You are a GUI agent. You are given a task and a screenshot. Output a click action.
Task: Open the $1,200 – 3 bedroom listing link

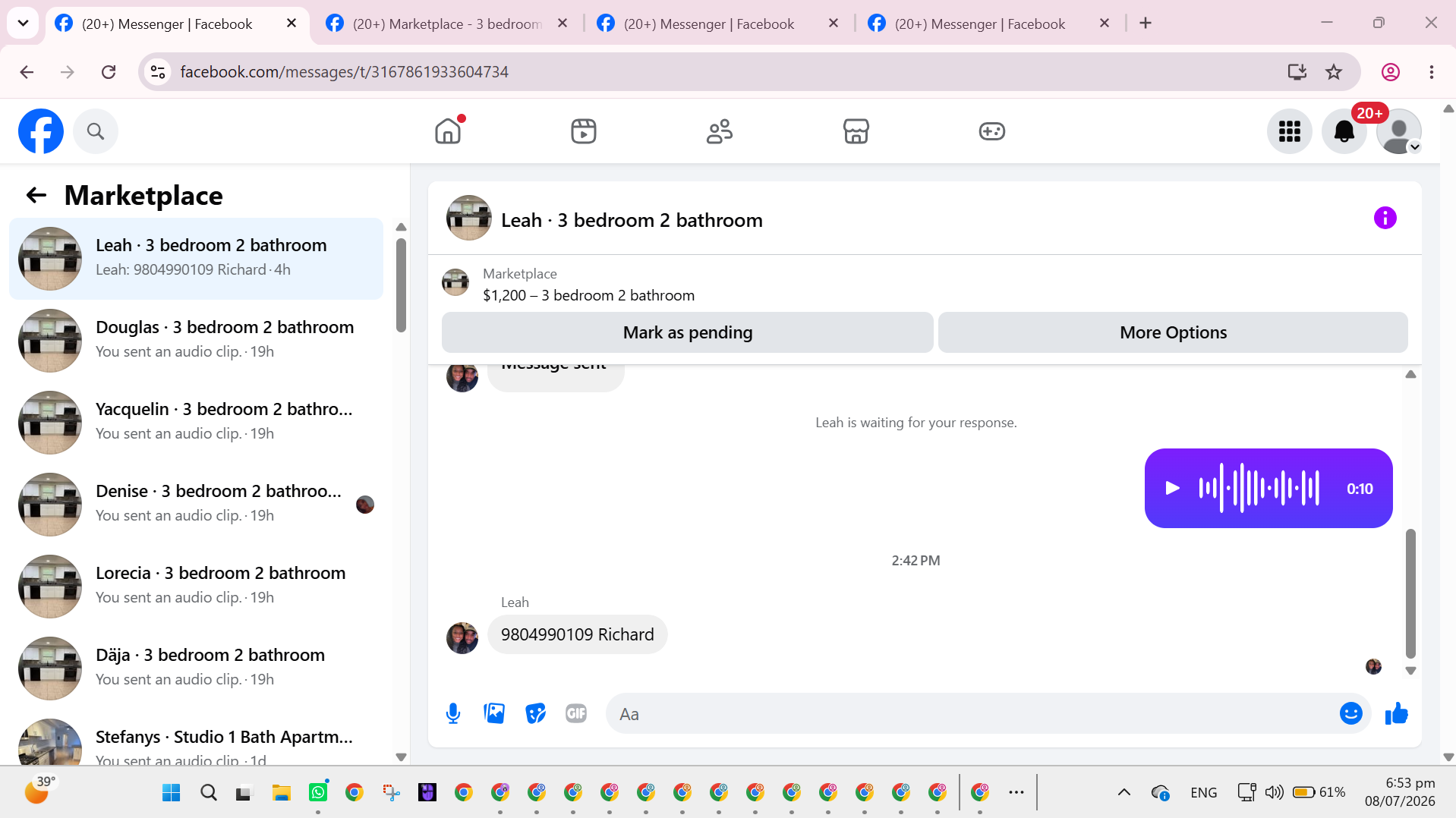tap(588, 295)
